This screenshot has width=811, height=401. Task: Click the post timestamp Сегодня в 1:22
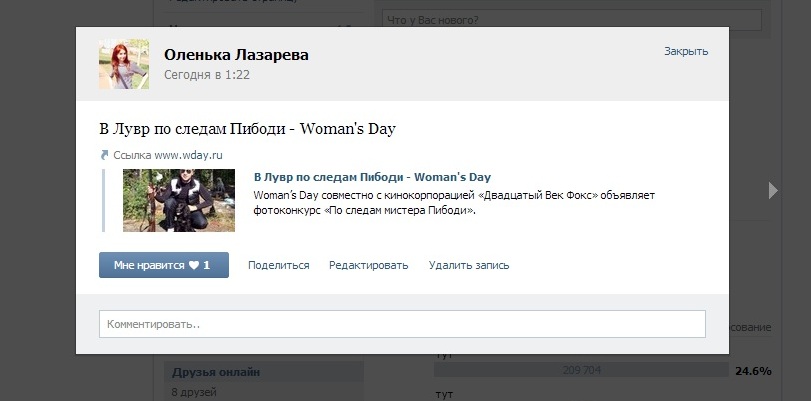click(207, 75)
